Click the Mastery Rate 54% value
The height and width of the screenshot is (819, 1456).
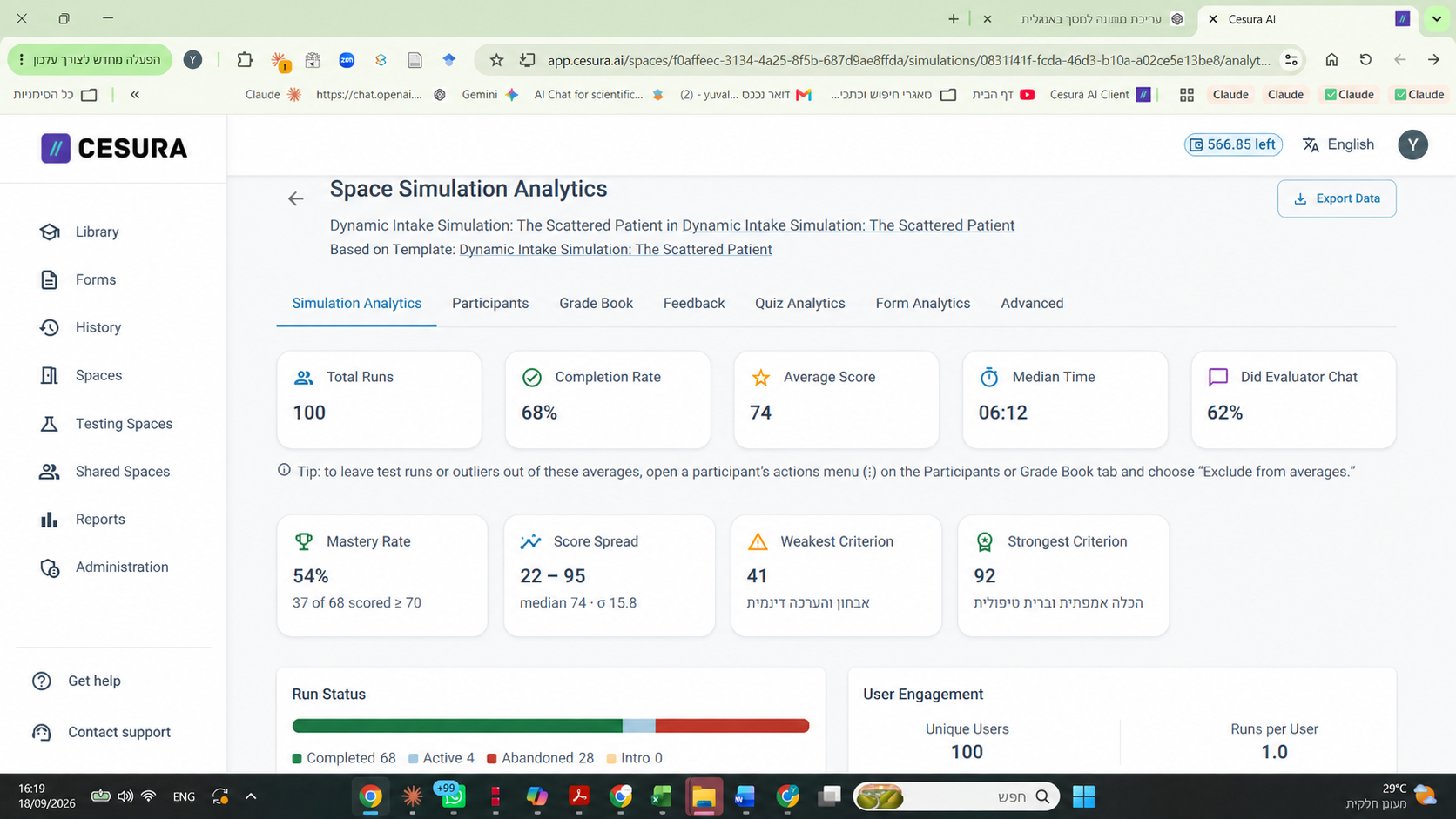tap(311, 576)
